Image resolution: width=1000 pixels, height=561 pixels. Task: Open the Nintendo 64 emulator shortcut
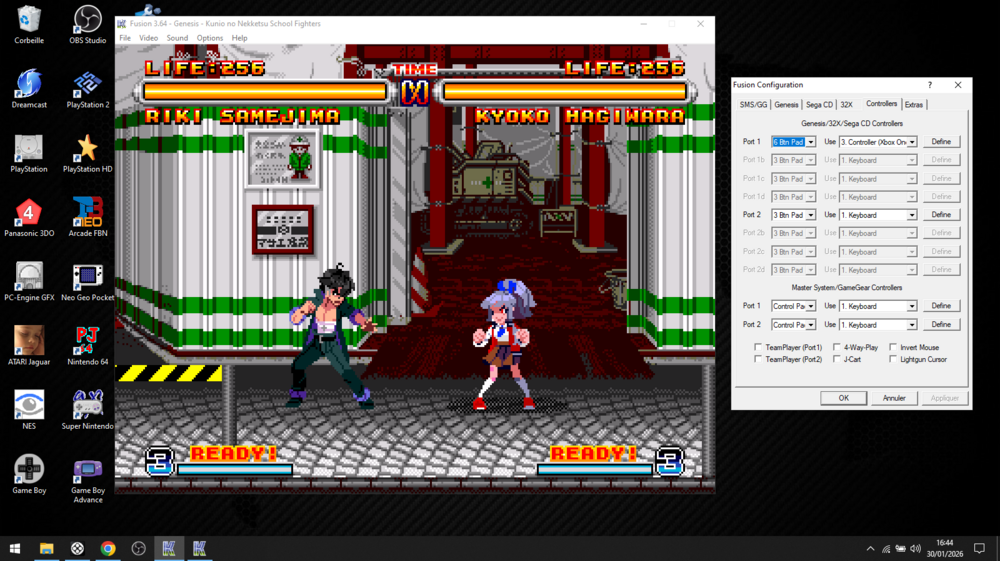[x=87, y=342]
